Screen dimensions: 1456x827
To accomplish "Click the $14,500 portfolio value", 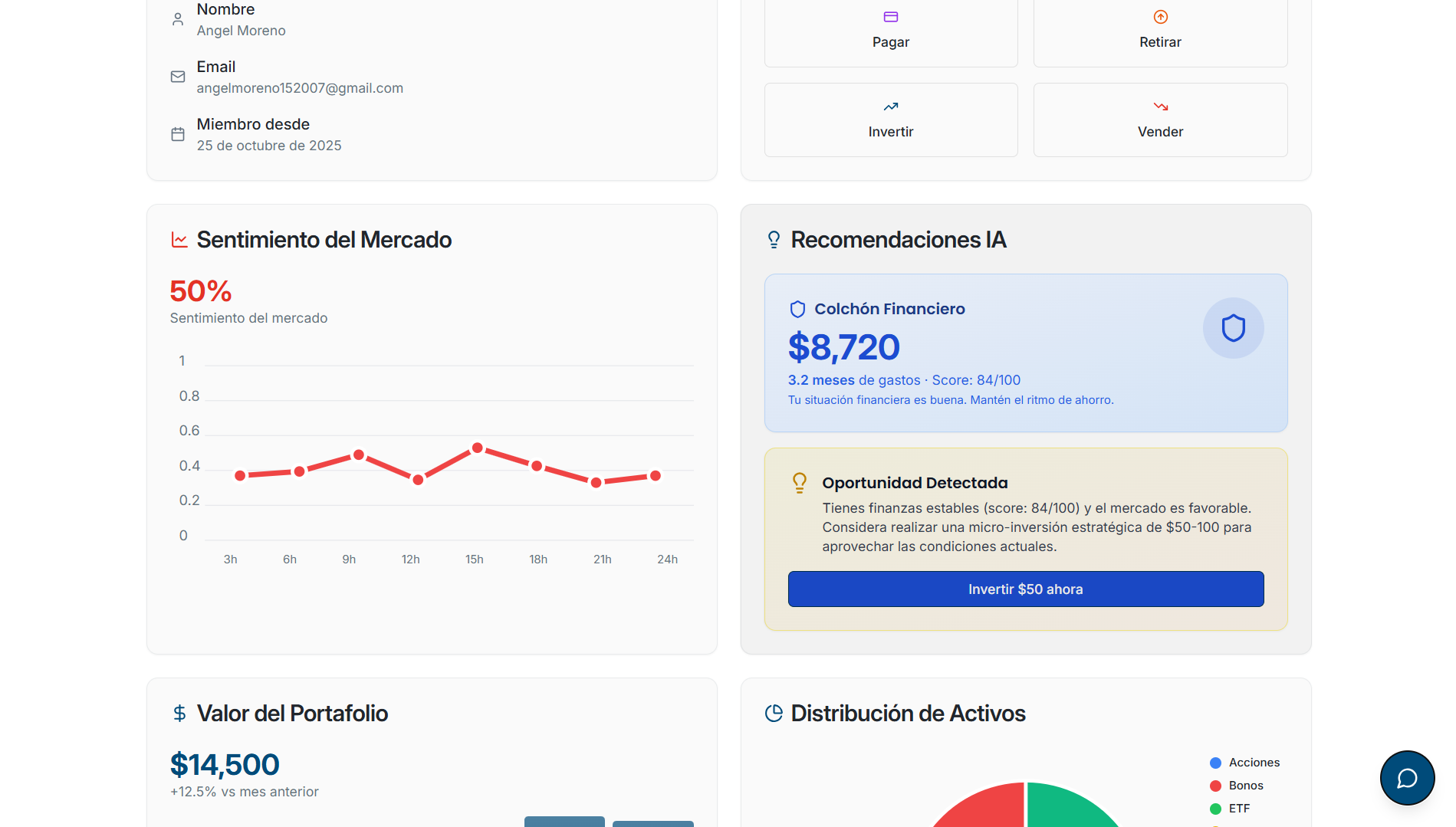I will pyautogui.click(x=225, y=765).
